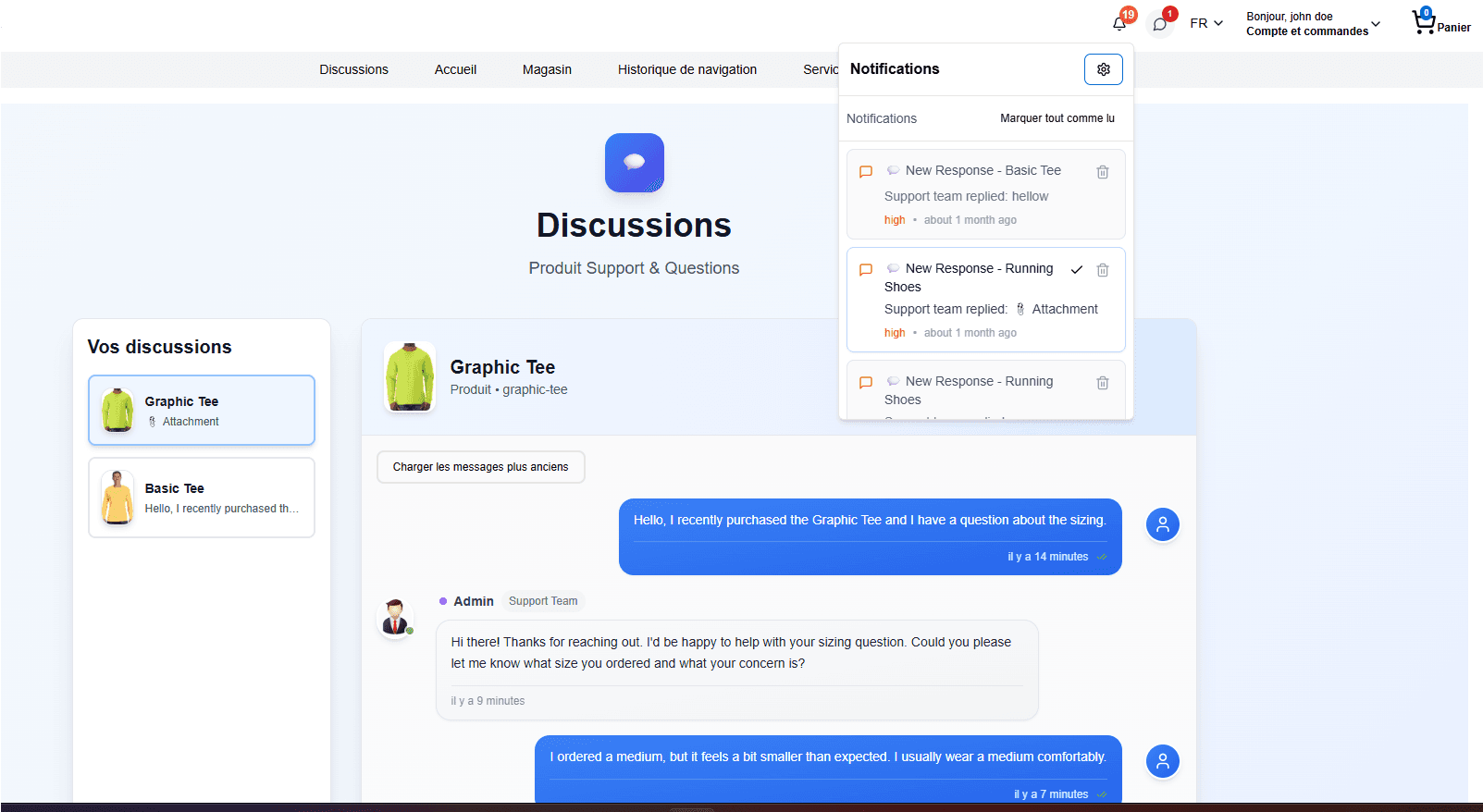The image size is (1483, 812).
Task: Delete the Running Shoes notification that has a checkmark
Action: pyautogui.click(x=1103, y=270)
